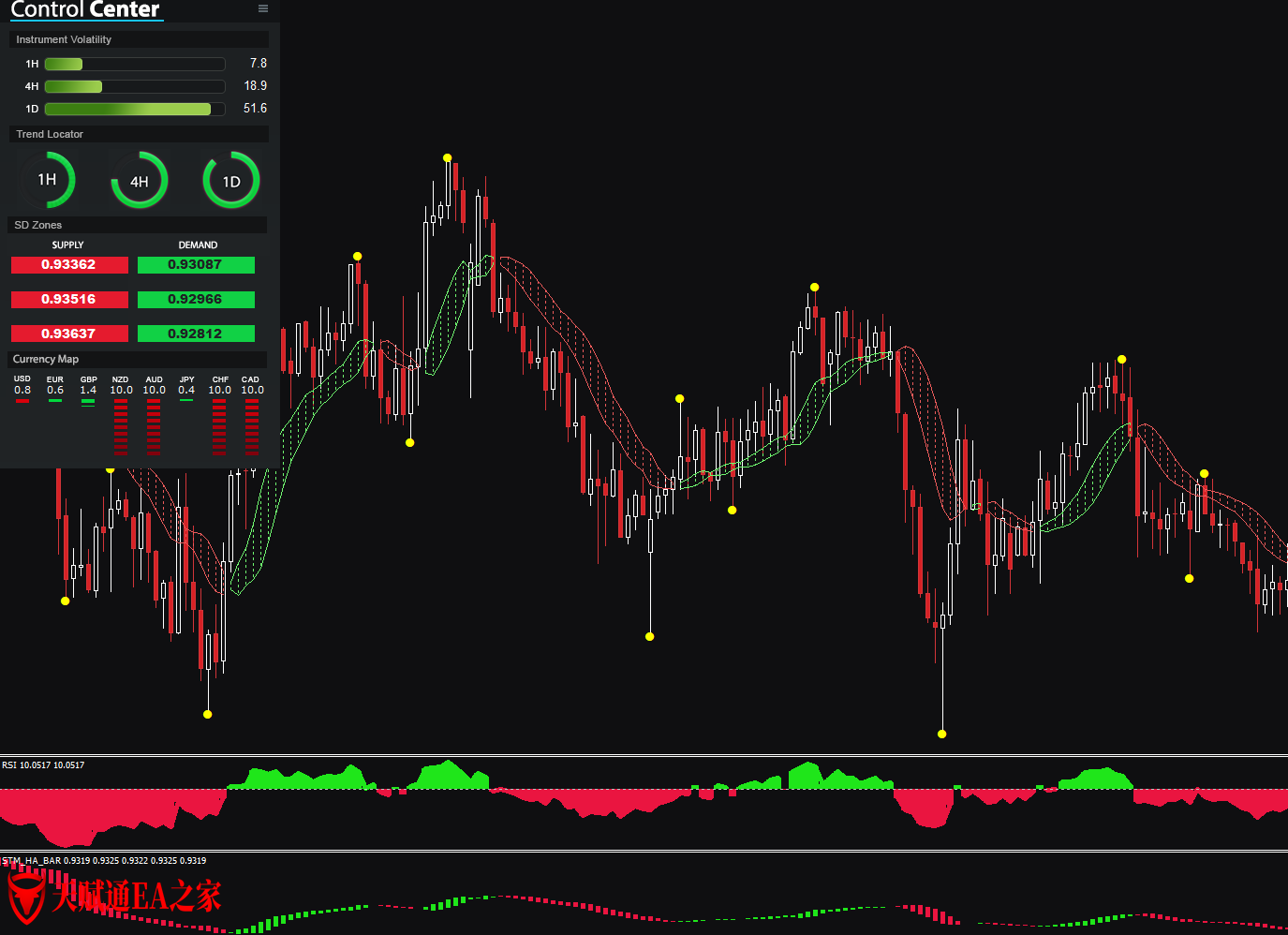Click the demand zone 0.93087 button
The width and height of the screenshot is (1288, 935).
[196, 265]
